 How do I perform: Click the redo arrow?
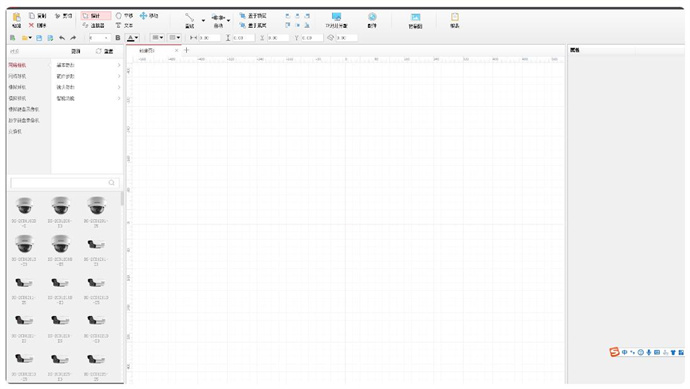tap(73, 38)
